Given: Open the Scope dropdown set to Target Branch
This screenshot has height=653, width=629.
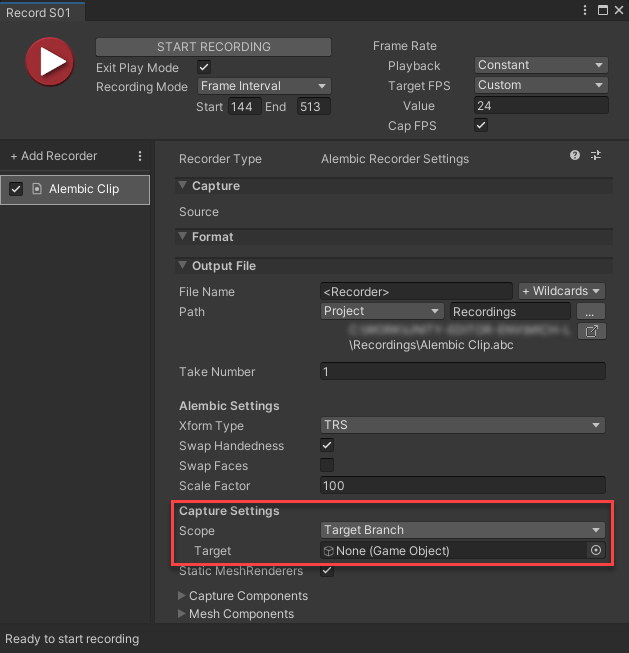Looking at the screenshot, I should pyautogui.click(x=462, y=530).
